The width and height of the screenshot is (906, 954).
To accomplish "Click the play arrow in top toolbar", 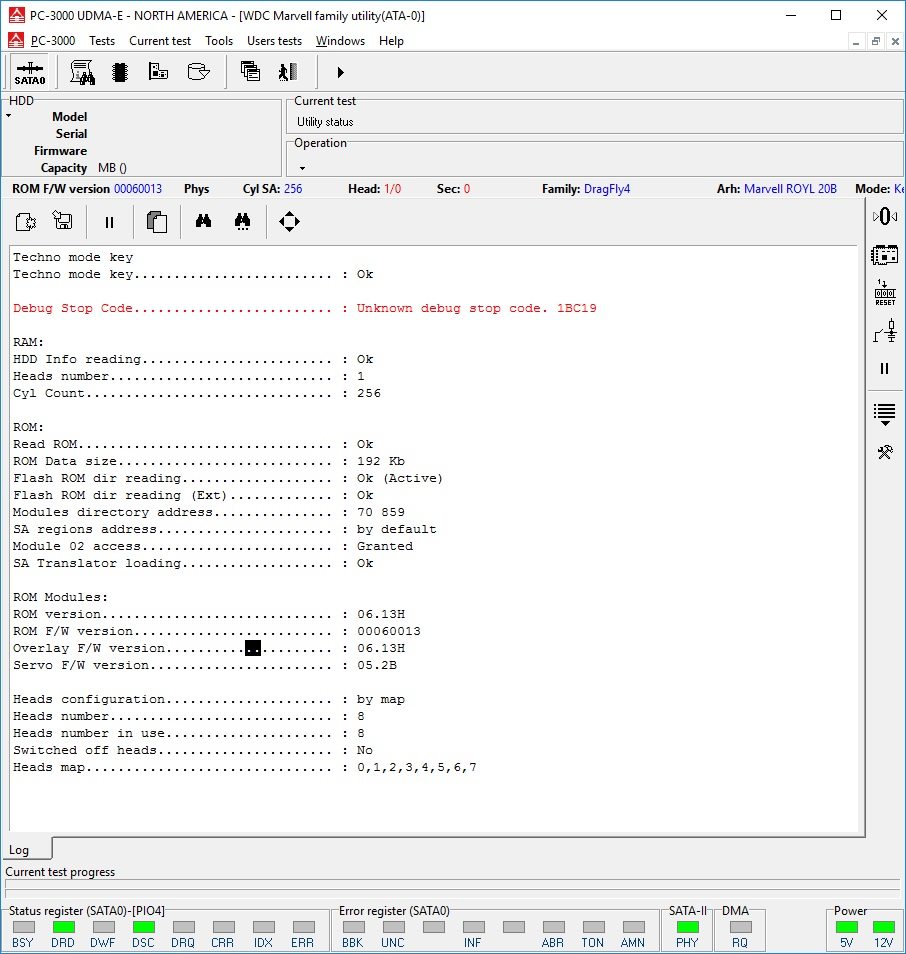I will 340,72.
